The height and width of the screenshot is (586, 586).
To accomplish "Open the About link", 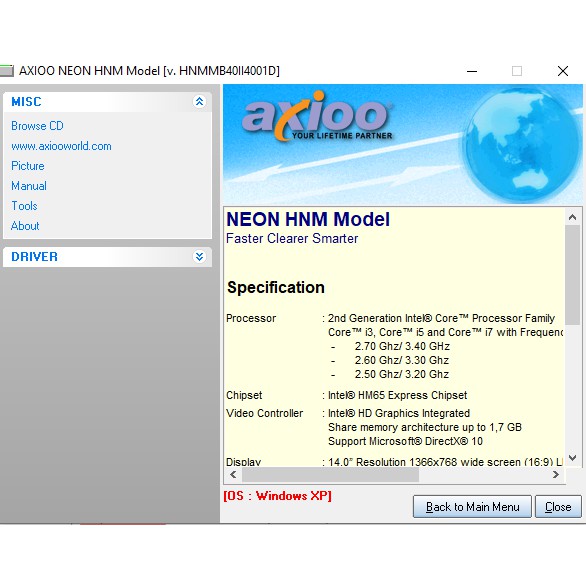I will point(25,226).
